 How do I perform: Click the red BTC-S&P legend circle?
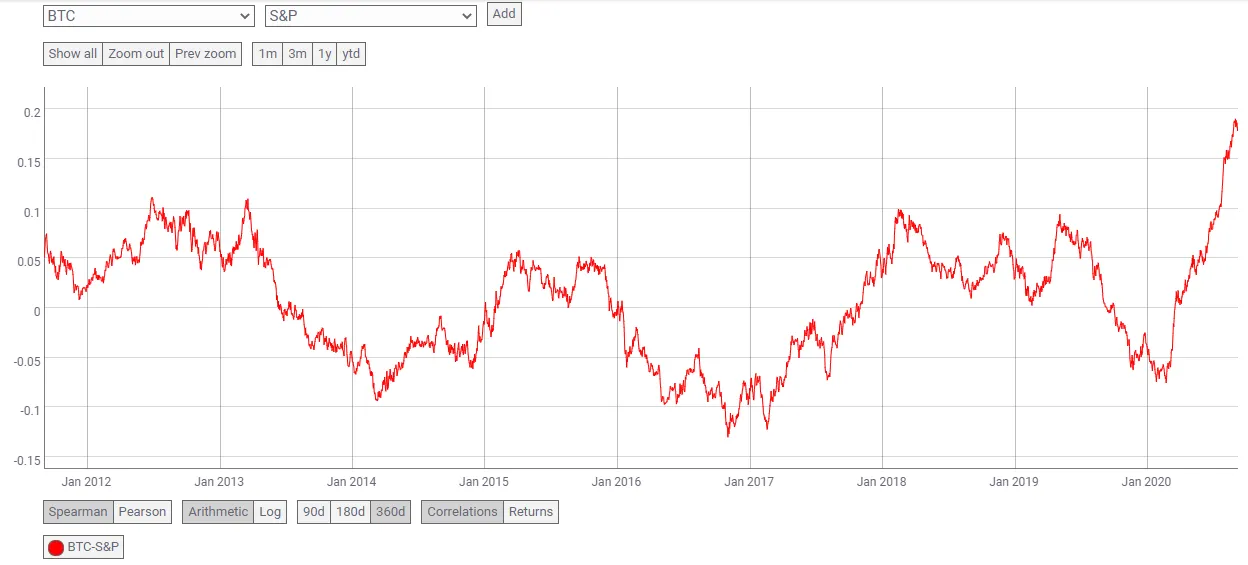(x=56, y=547)
